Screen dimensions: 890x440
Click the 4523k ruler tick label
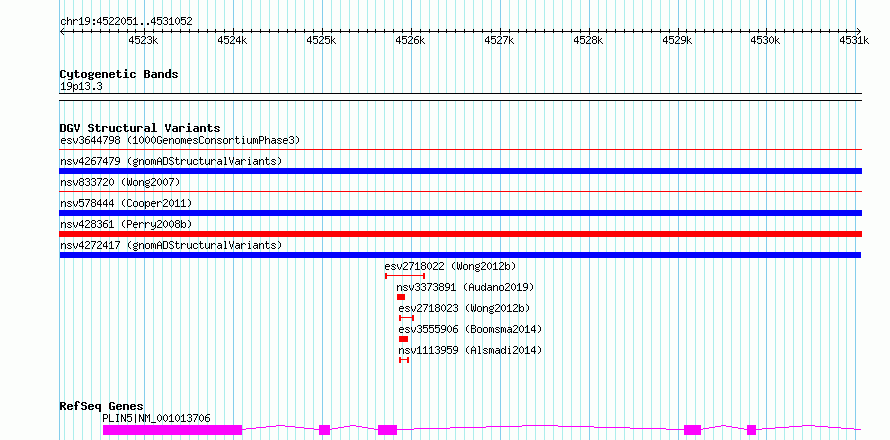[144, 40]
